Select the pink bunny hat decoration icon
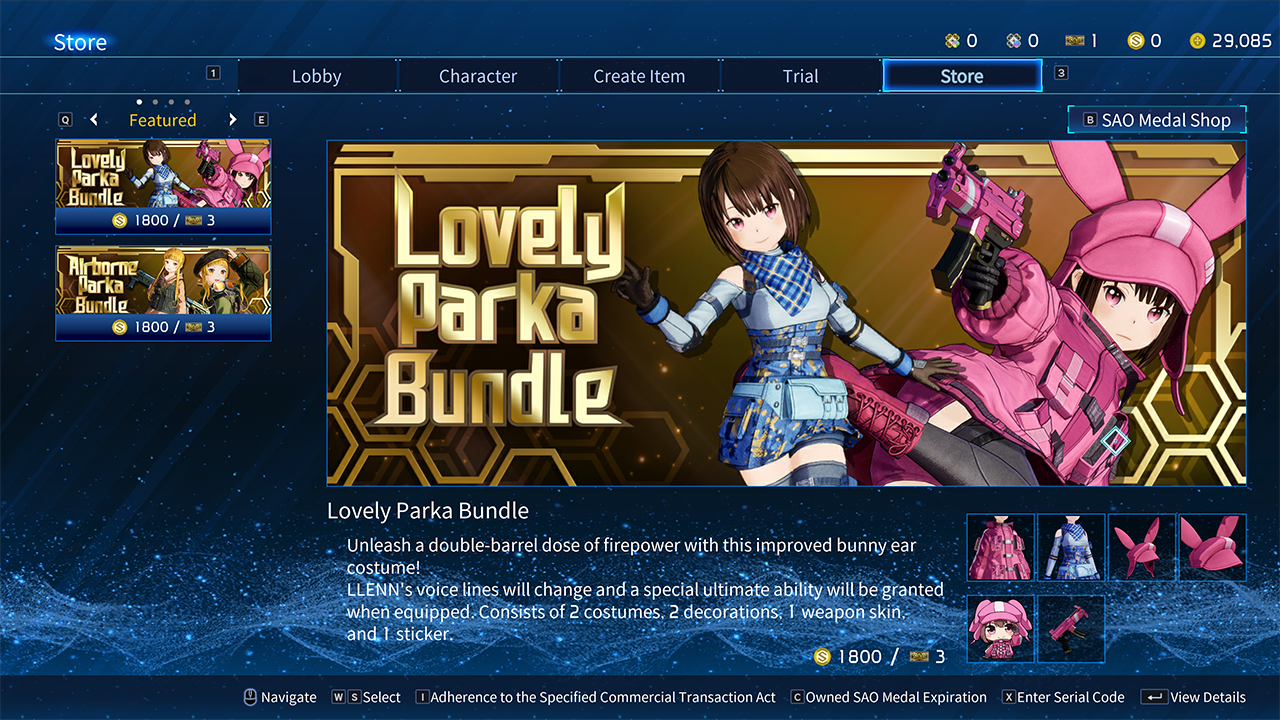The width and height of the screenshot is (1280, 720). pyautogui.click(x=1213, y=547)
